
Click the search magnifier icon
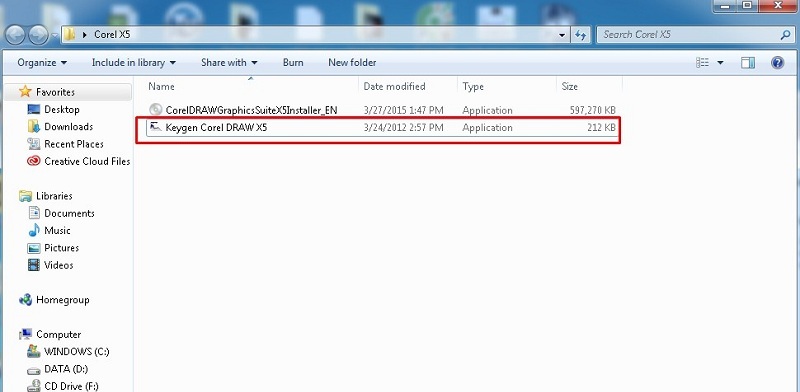[x=785, y=35]
